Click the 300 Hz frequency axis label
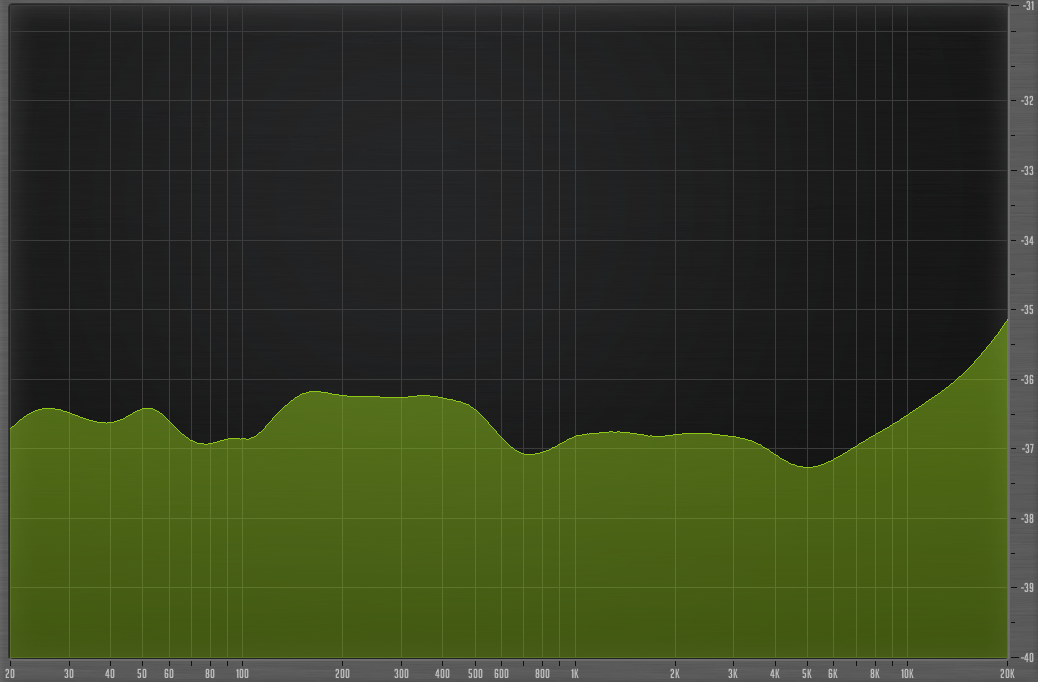Screen dimensions: 1038x682 [x=401, y=673]
